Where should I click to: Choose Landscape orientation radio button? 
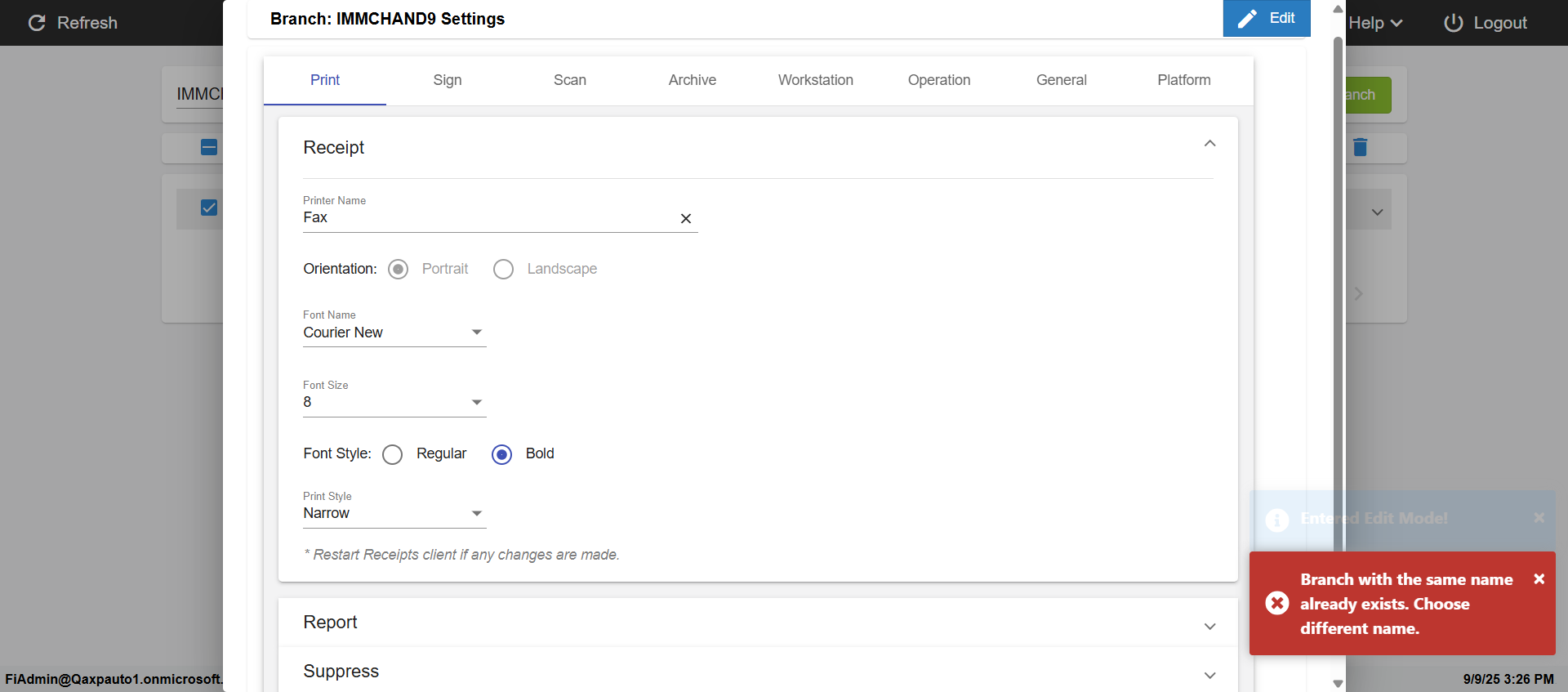point(504,270)
